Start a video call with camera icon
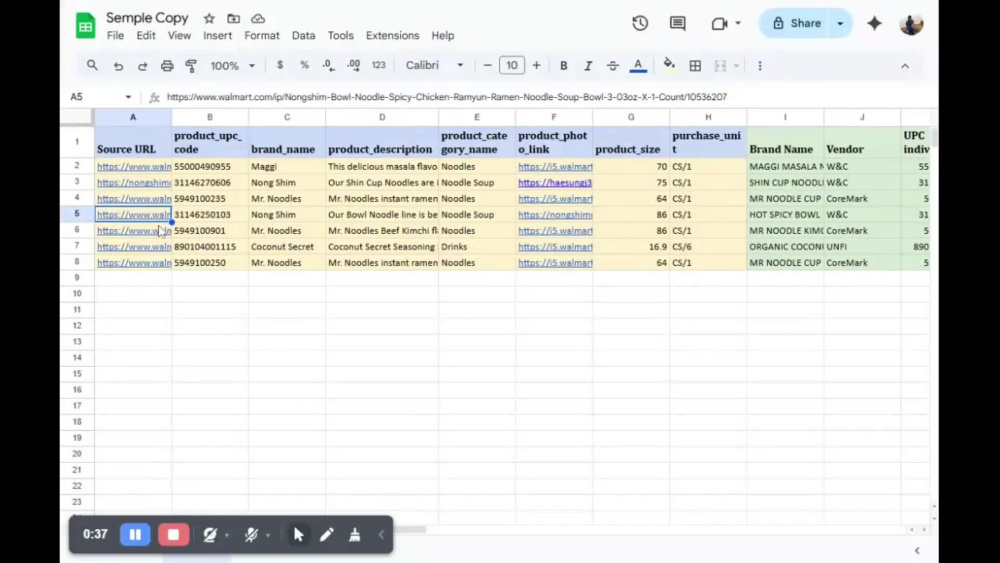The image size is (1000, 563). [719, 24]
